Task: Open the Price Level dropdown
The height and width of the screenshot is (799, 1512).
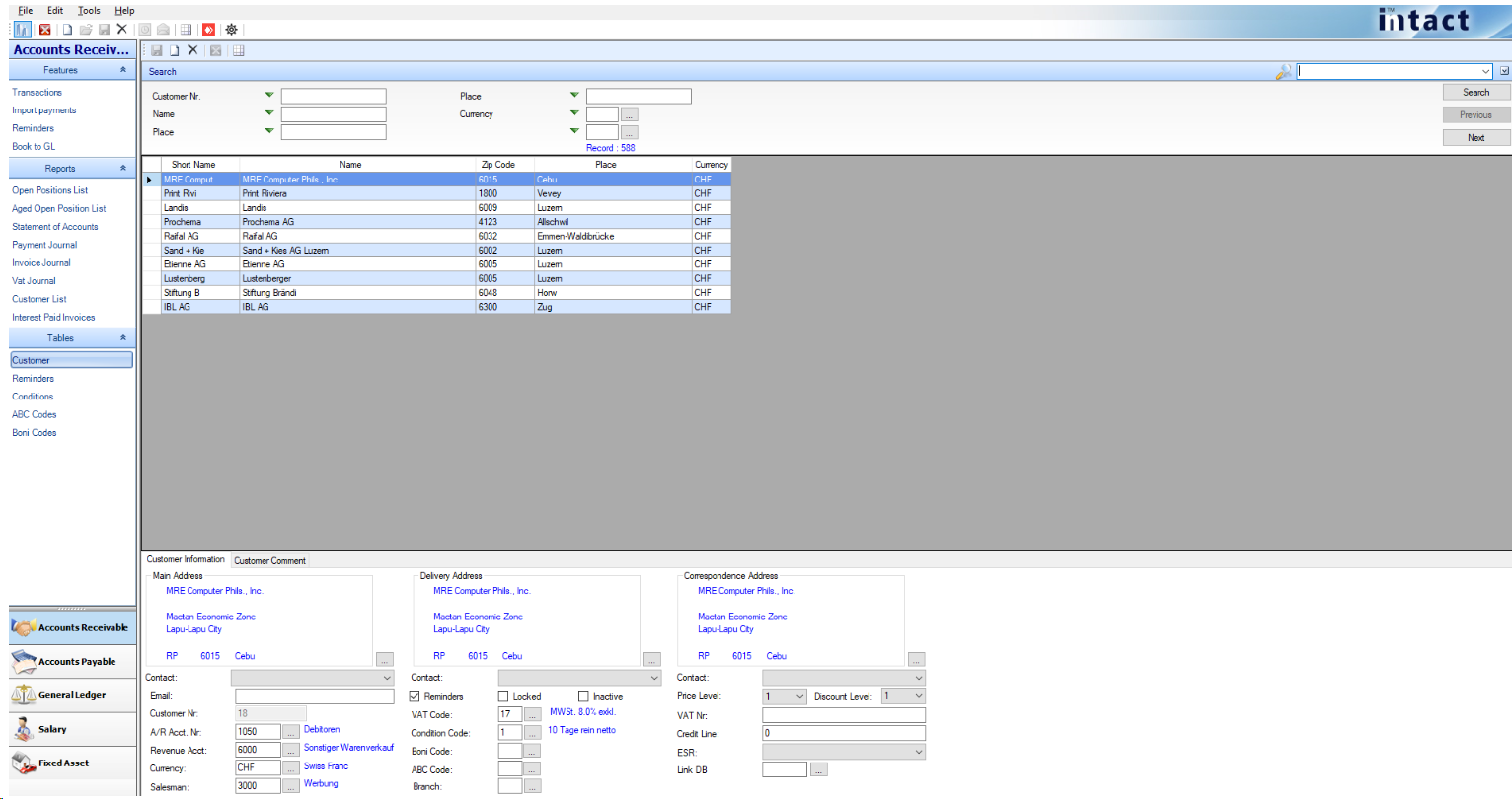Action: [x=785, y=696]
